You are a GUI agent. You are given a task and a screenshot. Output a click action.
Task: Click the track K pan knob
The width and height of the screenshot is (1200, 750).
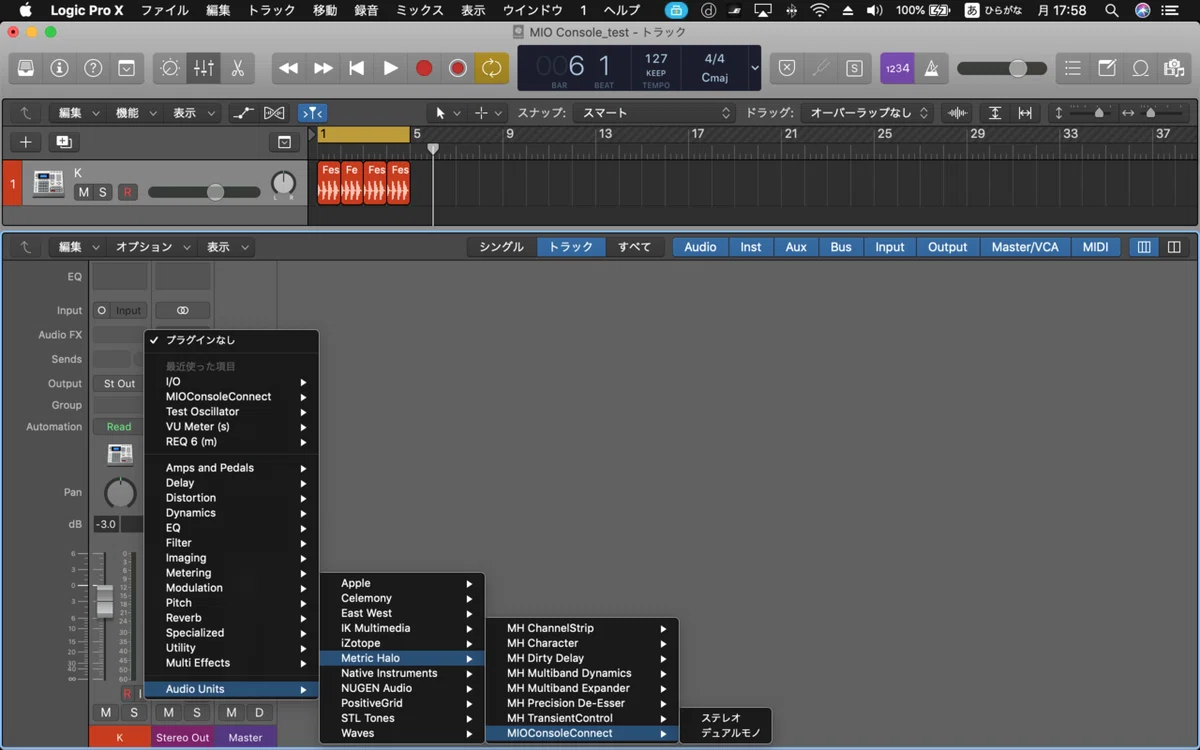(284, 183)
